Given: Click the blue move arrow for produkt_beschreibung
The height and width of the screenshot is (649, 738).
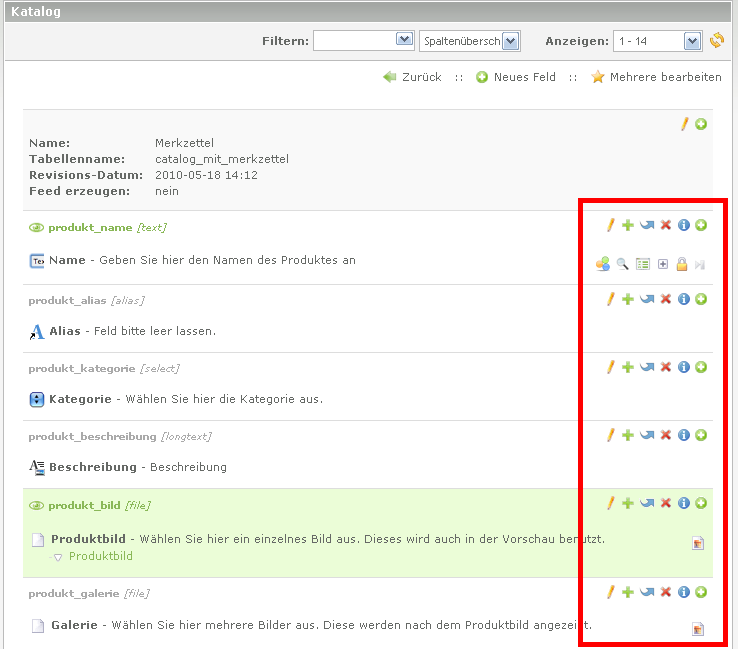Looking at the screenshot, I should click(x=647, y=435).
